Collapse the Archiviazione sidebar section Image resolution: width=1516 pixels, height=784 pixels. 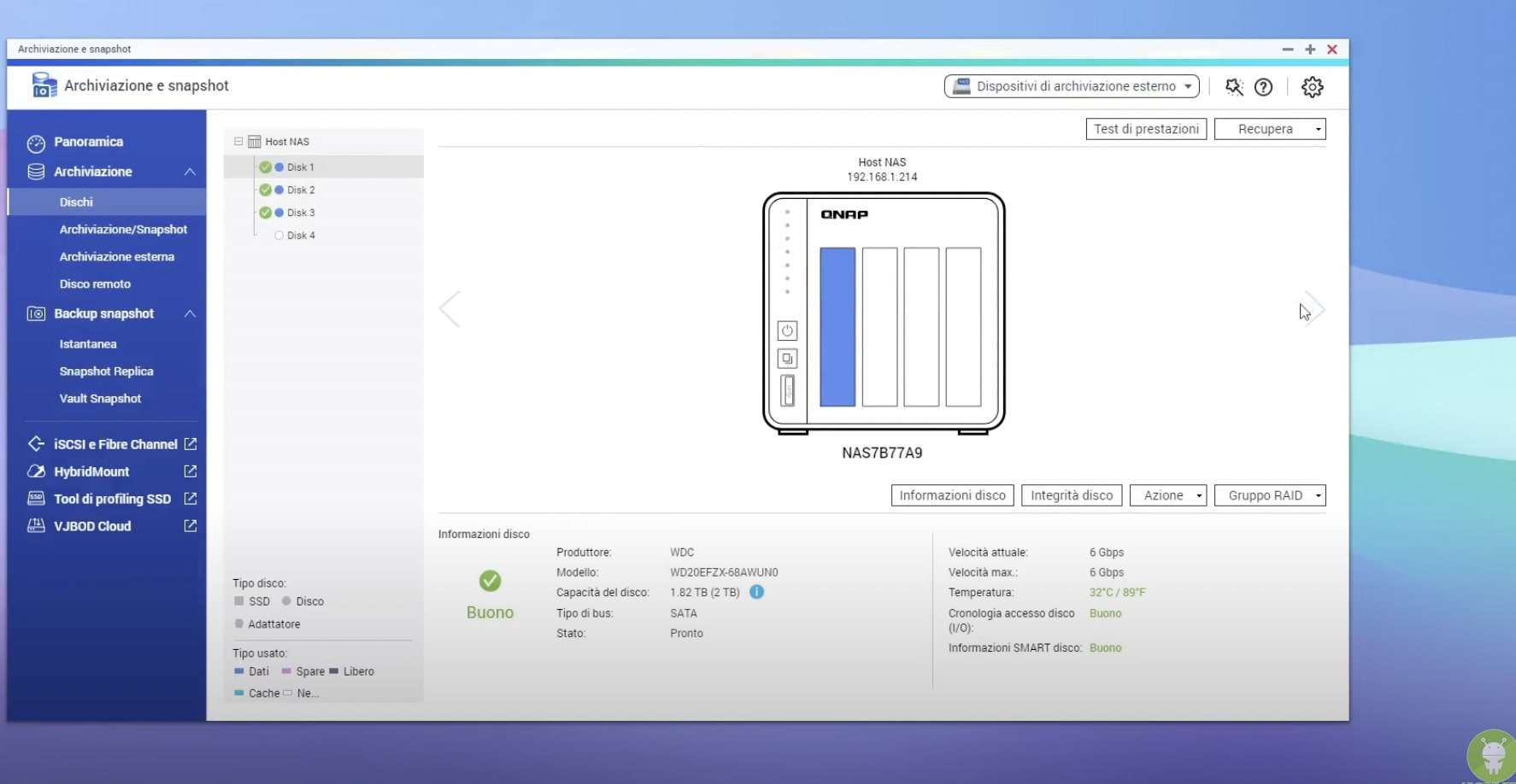[x=190, y=172]
